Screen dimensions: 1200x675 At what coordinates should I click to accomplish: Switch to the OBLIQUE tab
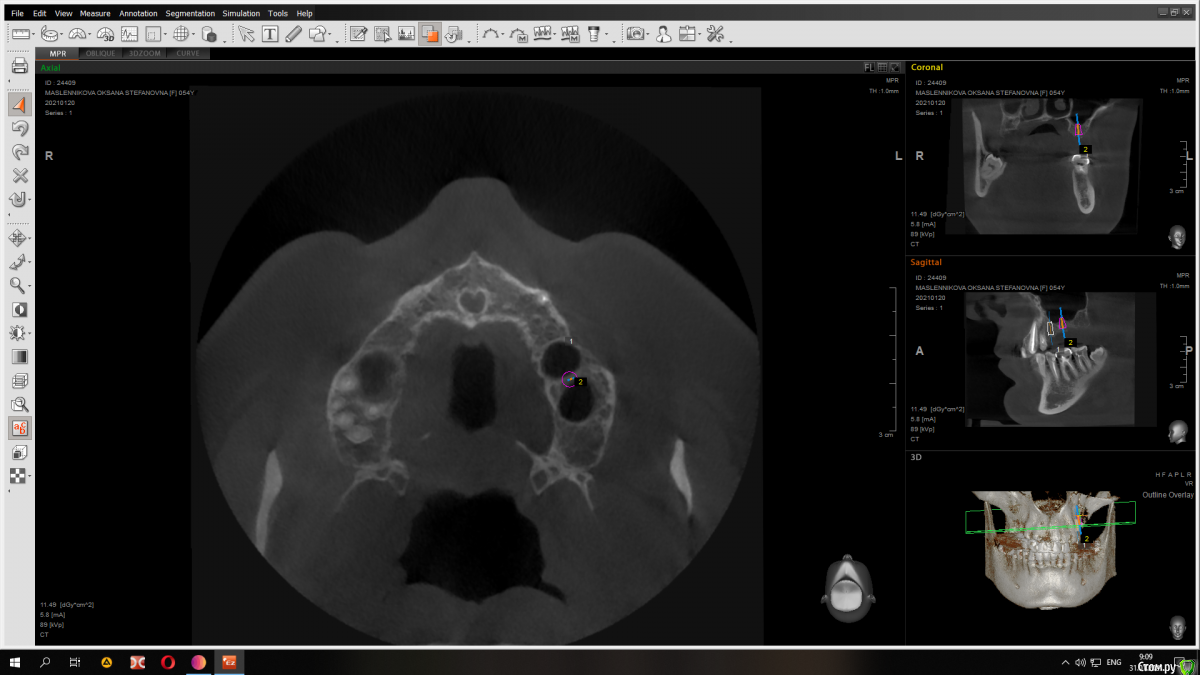tap(100, 53)
